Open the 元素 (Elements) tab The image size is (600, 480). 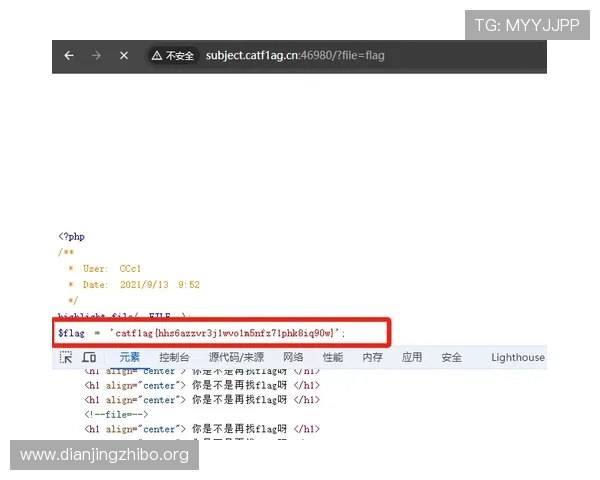tap(130, 357)
